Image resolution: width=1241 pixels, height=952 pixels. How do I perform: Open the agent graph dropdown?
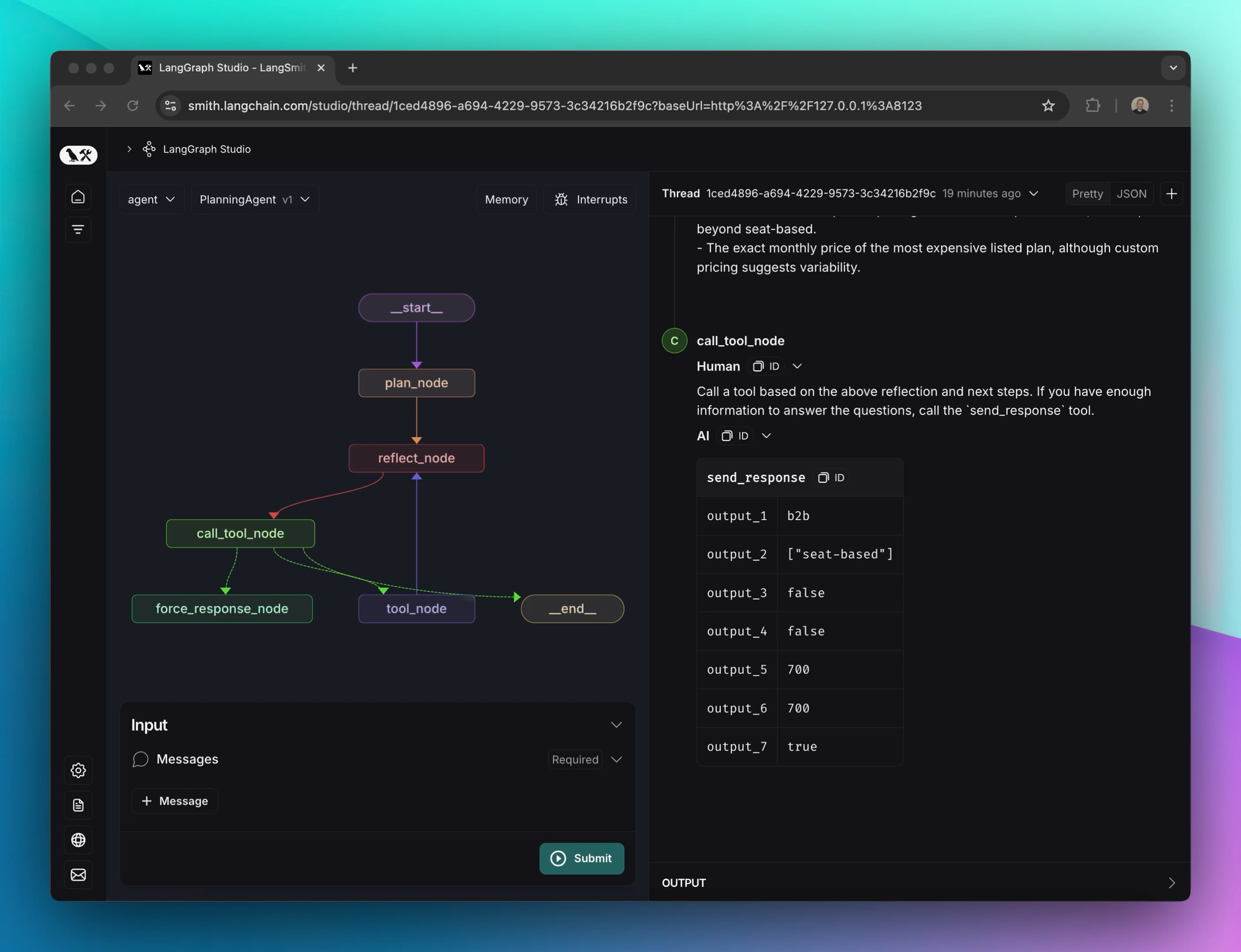151,199
